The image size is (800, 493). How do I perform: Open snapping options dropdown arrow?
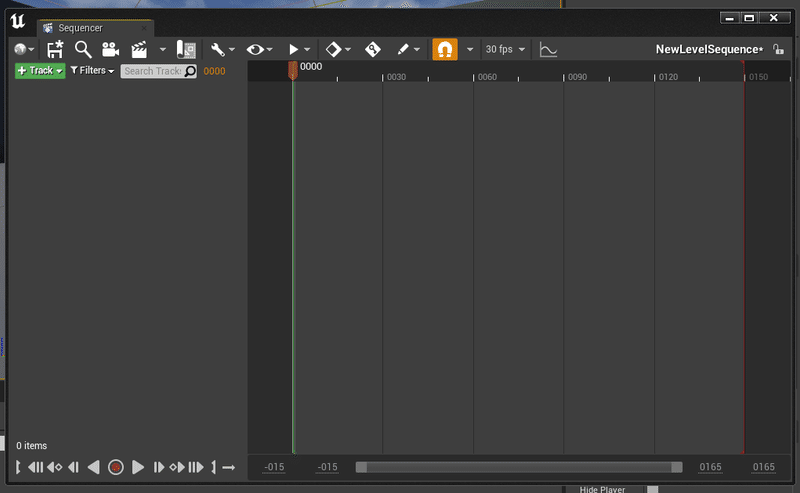point(470,50)
